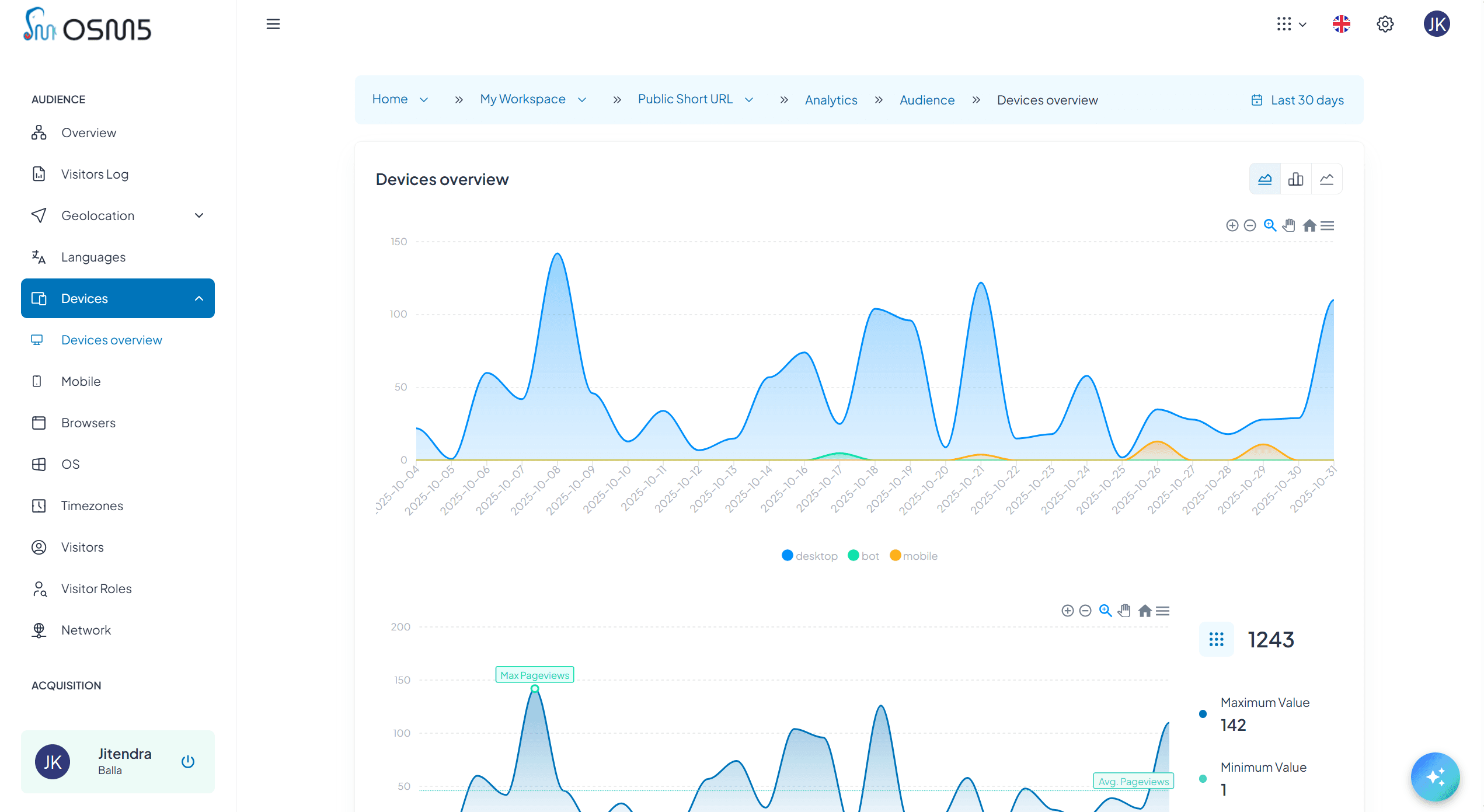1484x812 pixels.
Task: Open the My Workspace breadcrumb dropdown
Action: tap(583, 99)
